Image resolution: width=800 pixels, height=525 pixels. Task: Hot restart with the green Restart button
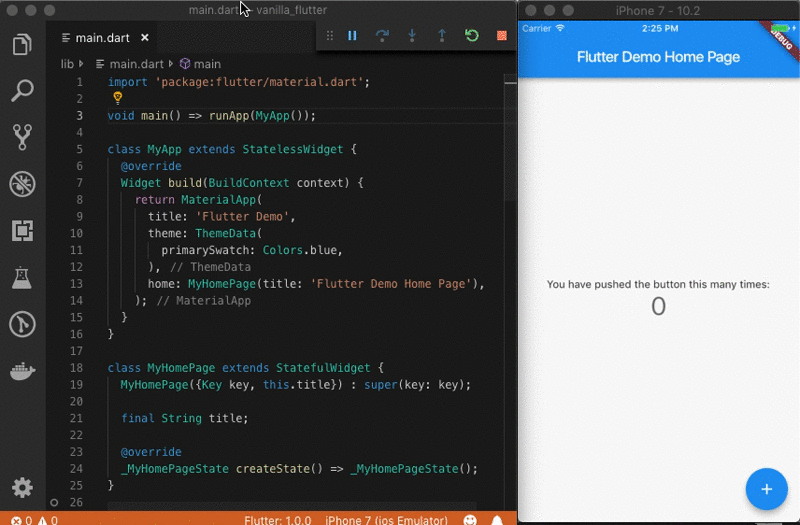pyautogui.click(x=472, y=36)
